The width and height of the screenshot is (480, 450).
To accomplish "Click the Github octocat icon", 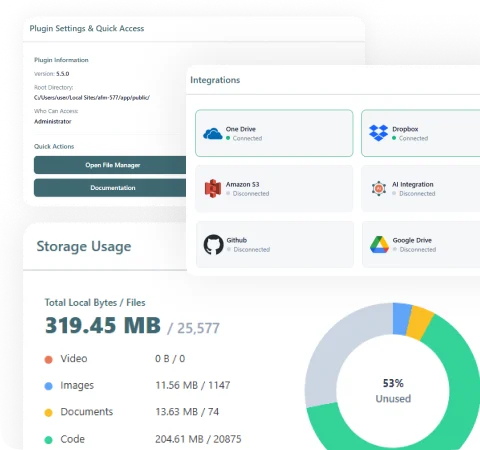I will tap(213, 245).
